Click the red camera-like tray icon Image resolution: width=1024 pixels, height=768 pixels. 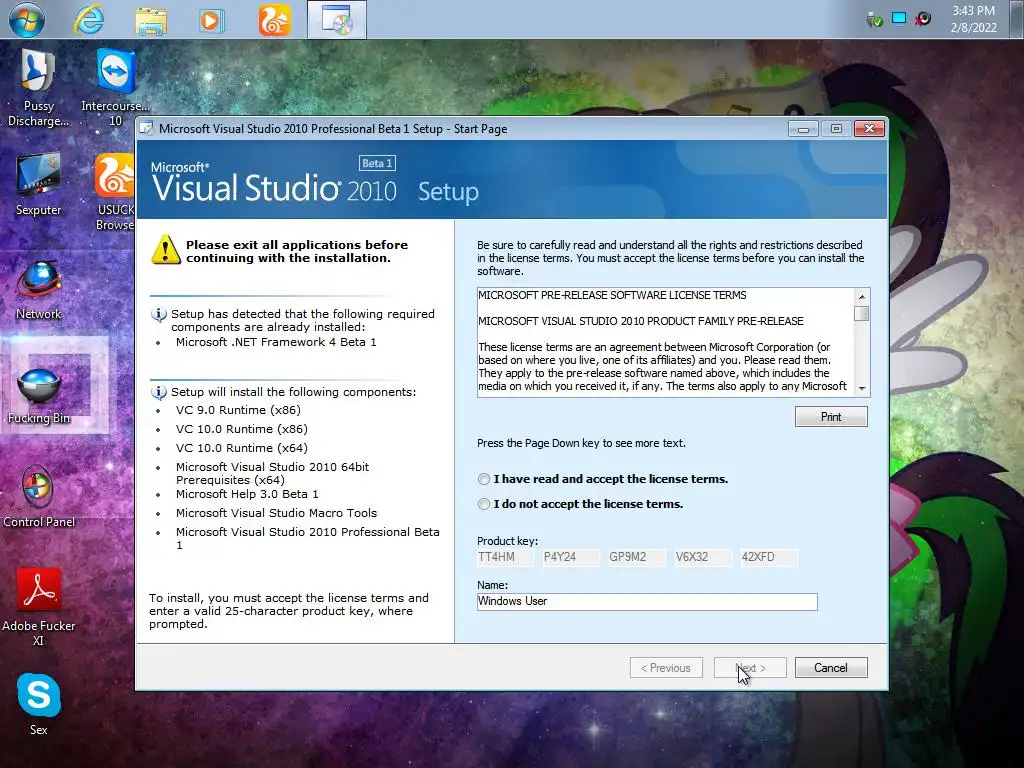(x=923, y=18)
